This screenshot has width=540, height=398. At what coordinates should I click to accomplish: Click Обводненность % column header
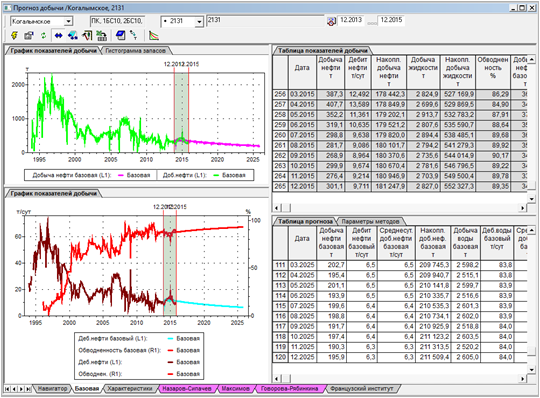click(492, 72)
